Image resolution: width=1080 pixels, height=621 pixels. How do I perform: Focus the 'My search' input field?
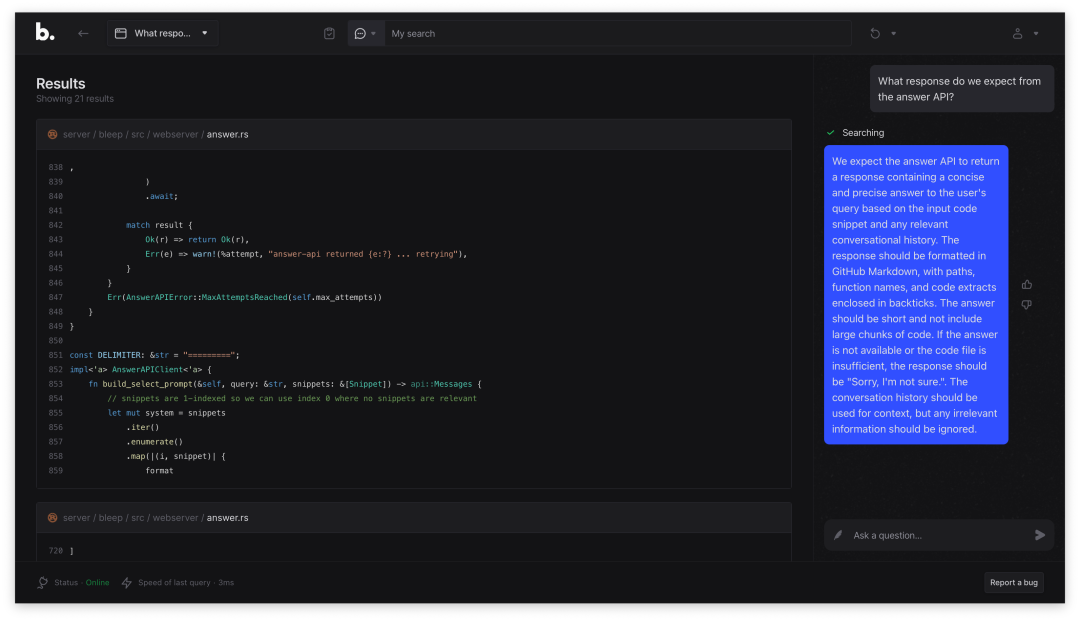(x=616, y=33)
